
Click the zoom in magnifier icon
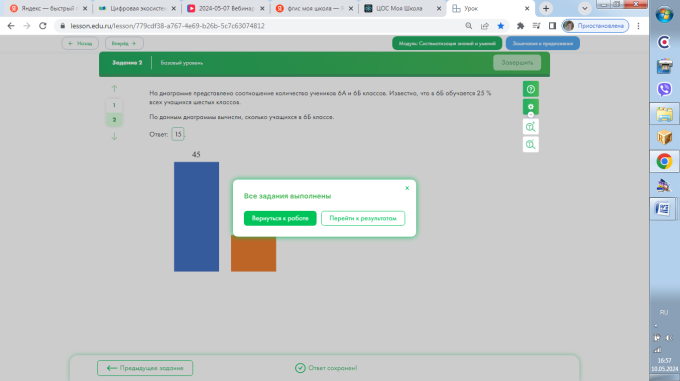point(530,127)
